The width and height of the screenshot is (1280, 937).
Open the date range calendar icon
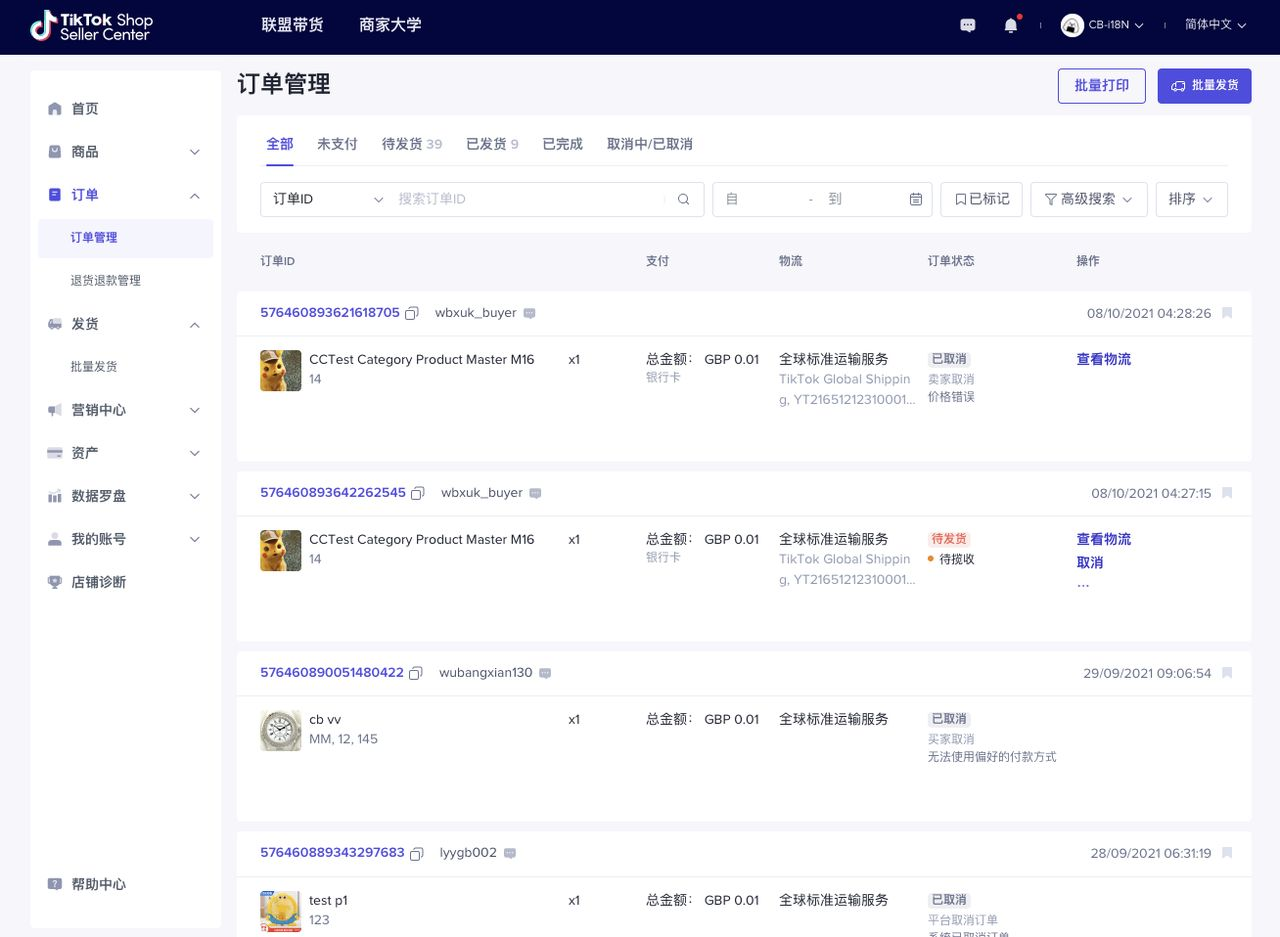(915, 199)
